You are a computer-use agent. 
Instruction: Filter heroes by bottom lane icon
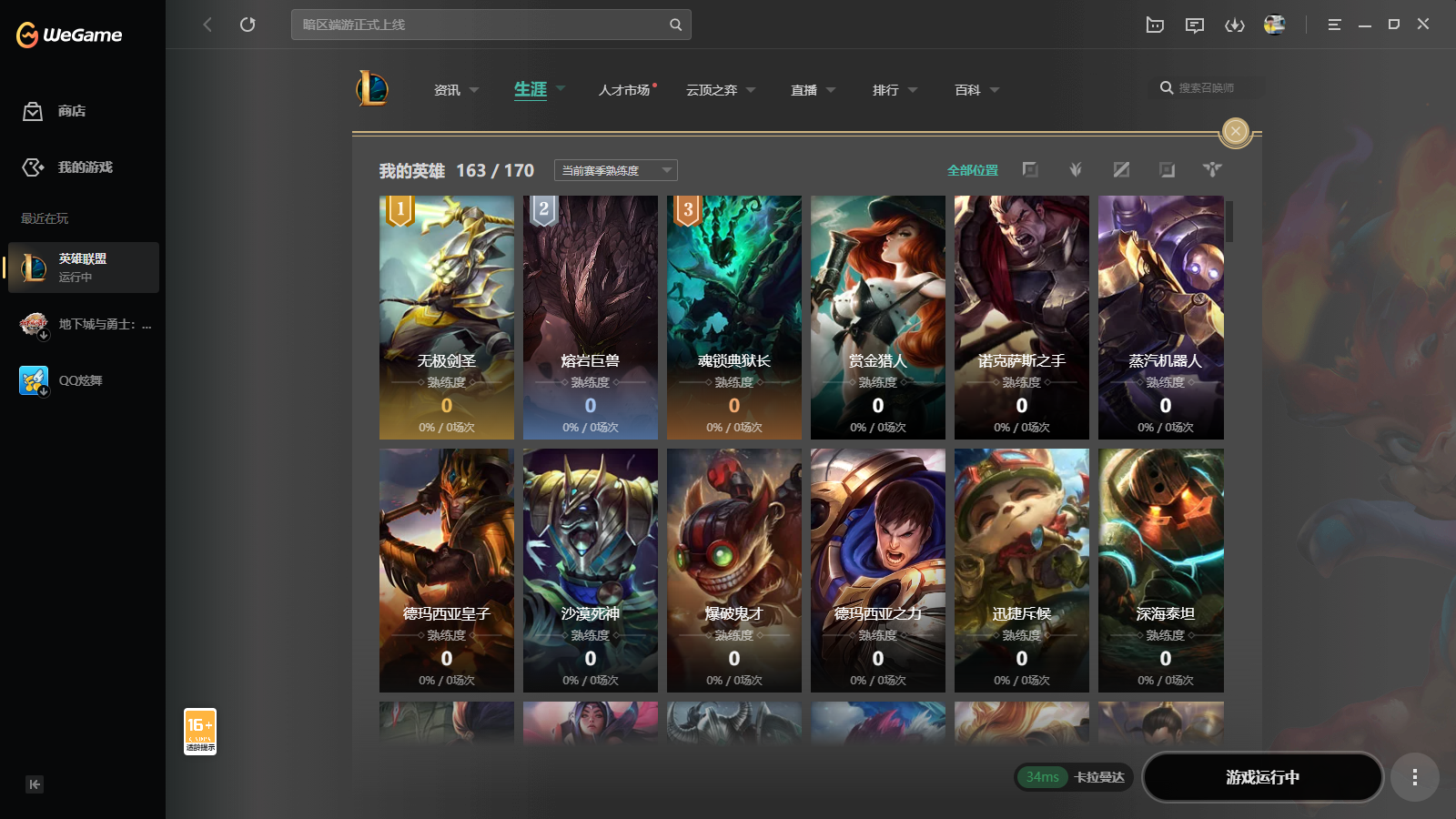click(x=1167, y=169)
